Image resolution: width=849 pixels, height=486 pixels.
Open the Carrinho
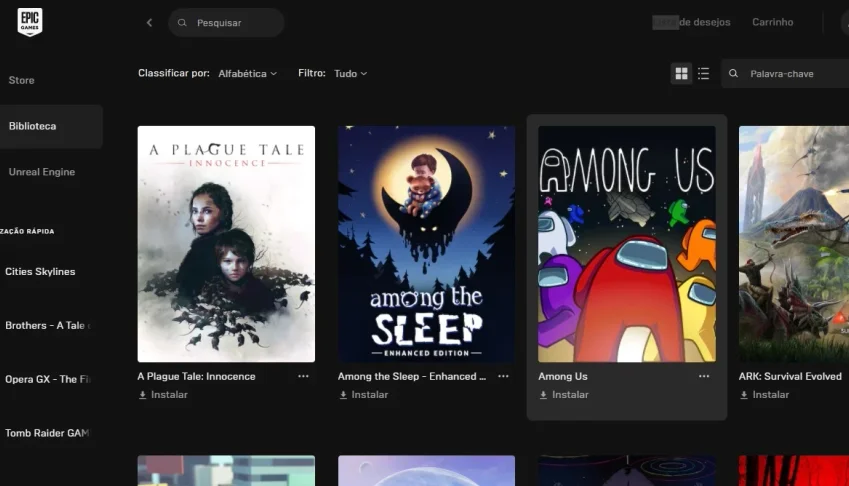click(x=773, y=22)
